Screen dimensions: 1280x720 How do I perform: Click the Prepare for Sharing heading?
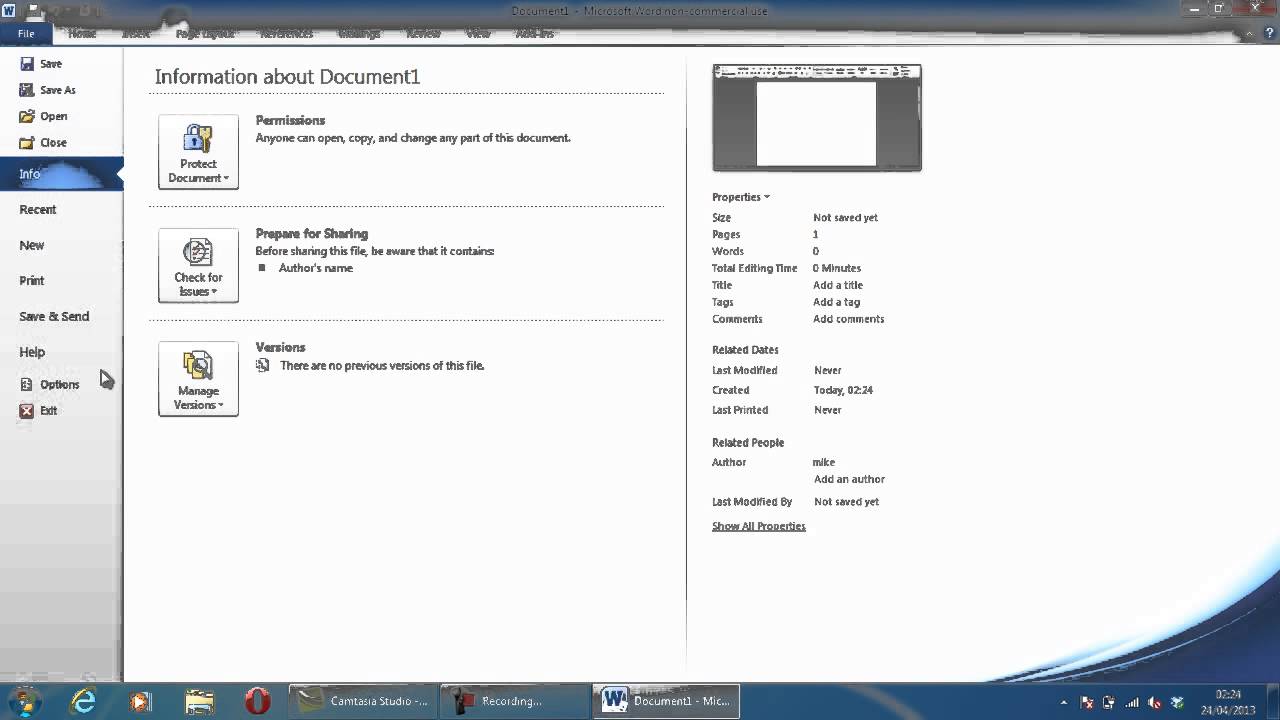coord(312,234)
